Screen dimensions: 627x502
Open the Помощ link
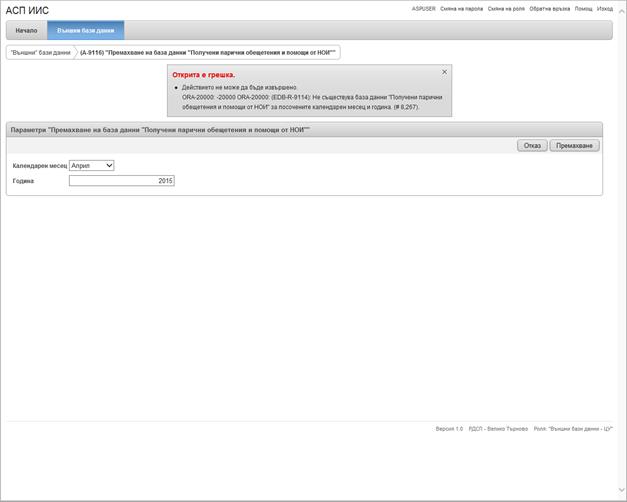[x=583, y=9]
